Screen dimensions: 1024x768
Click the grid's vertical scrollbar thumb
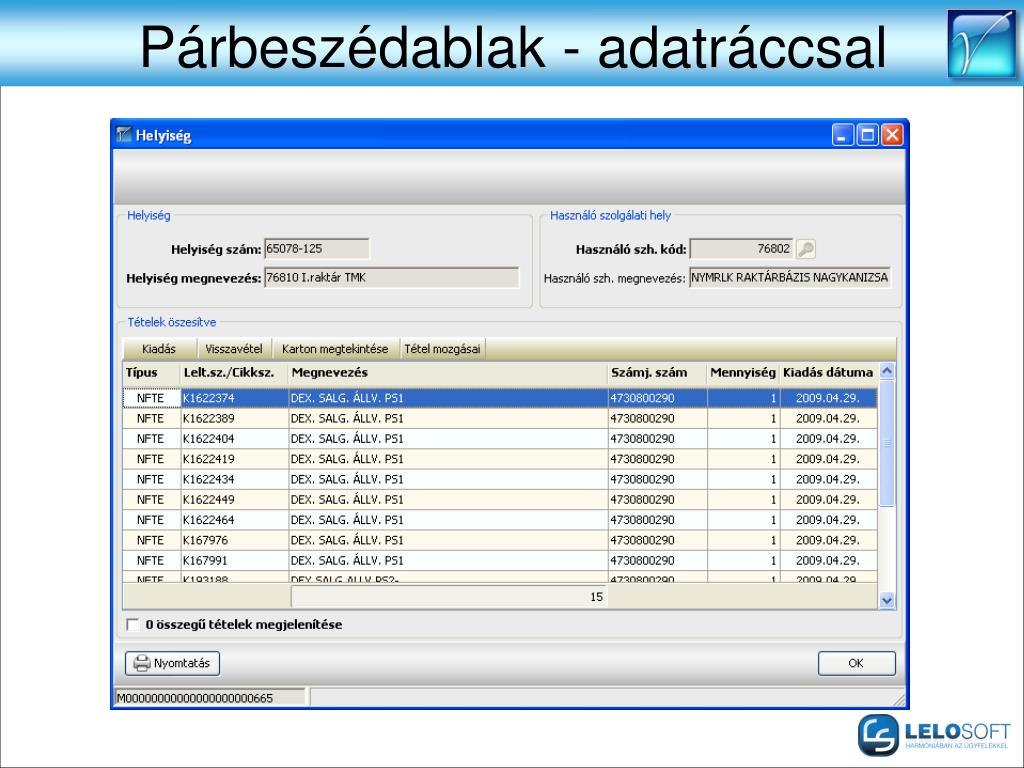pos(887,443)
